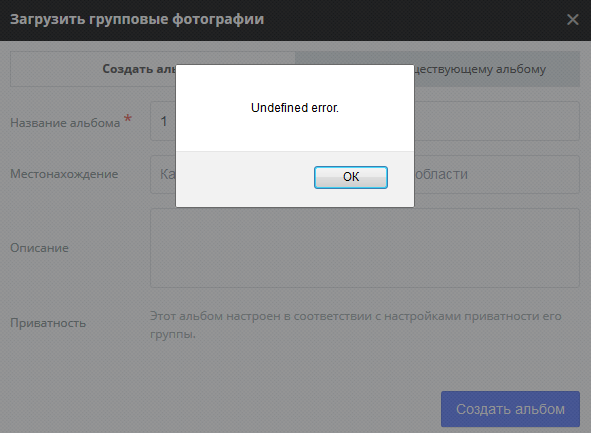
Task: Click the album privacy settings explanation text
Action: pyautogui.click(x=355, y=325)
